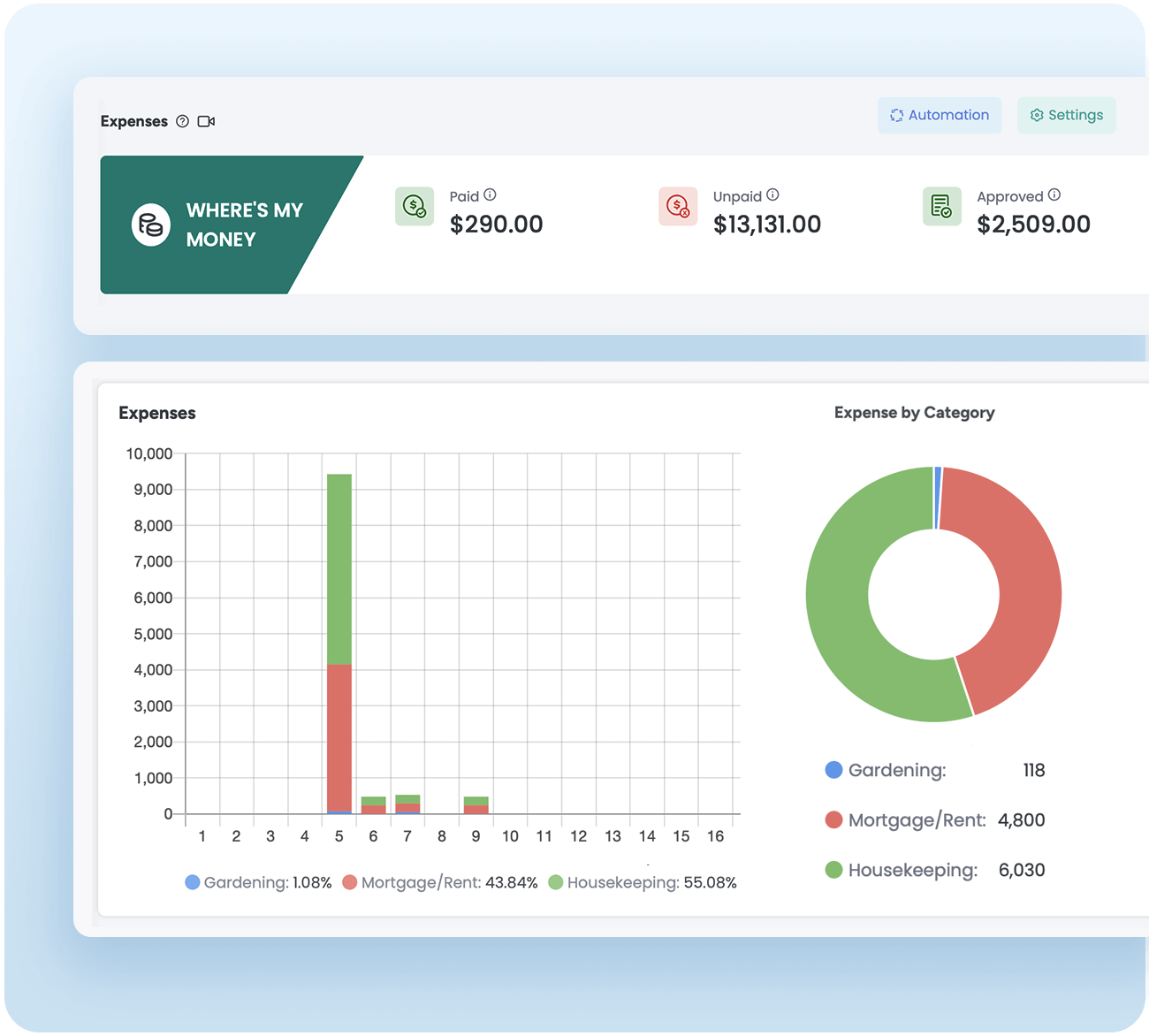Click the Unpaid info icon
The height and width of the screenshot is (1036, 1149).
pos(772,195)
